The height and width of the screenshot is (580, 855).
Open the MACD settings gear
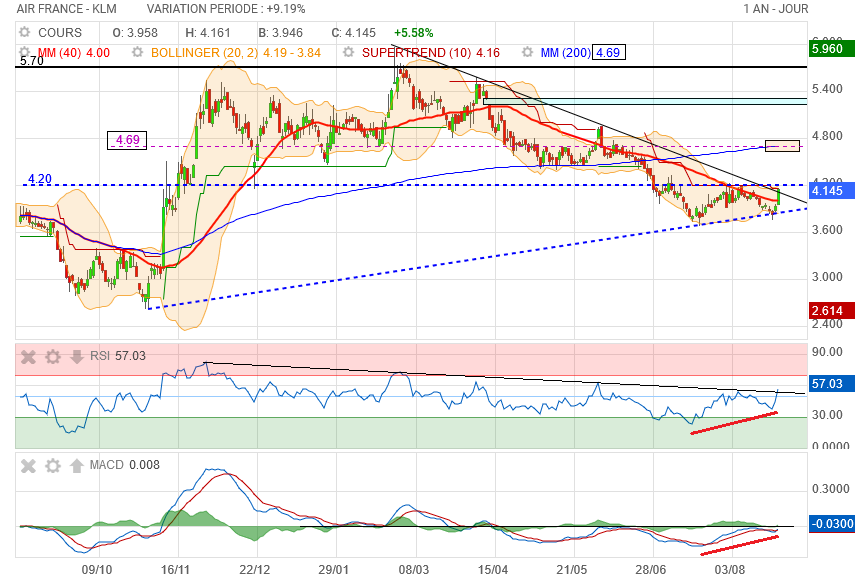(x=53, y=466)
